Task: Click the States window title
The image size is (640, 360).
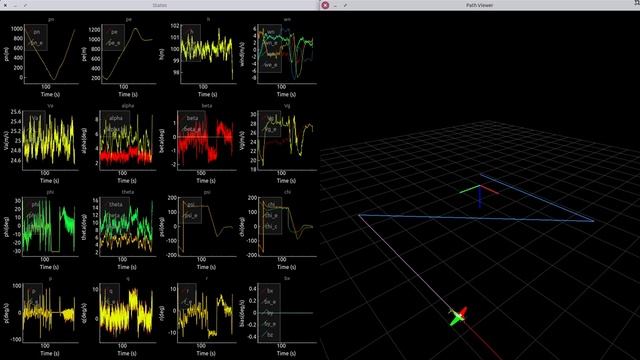Action: tap(159, 5)
